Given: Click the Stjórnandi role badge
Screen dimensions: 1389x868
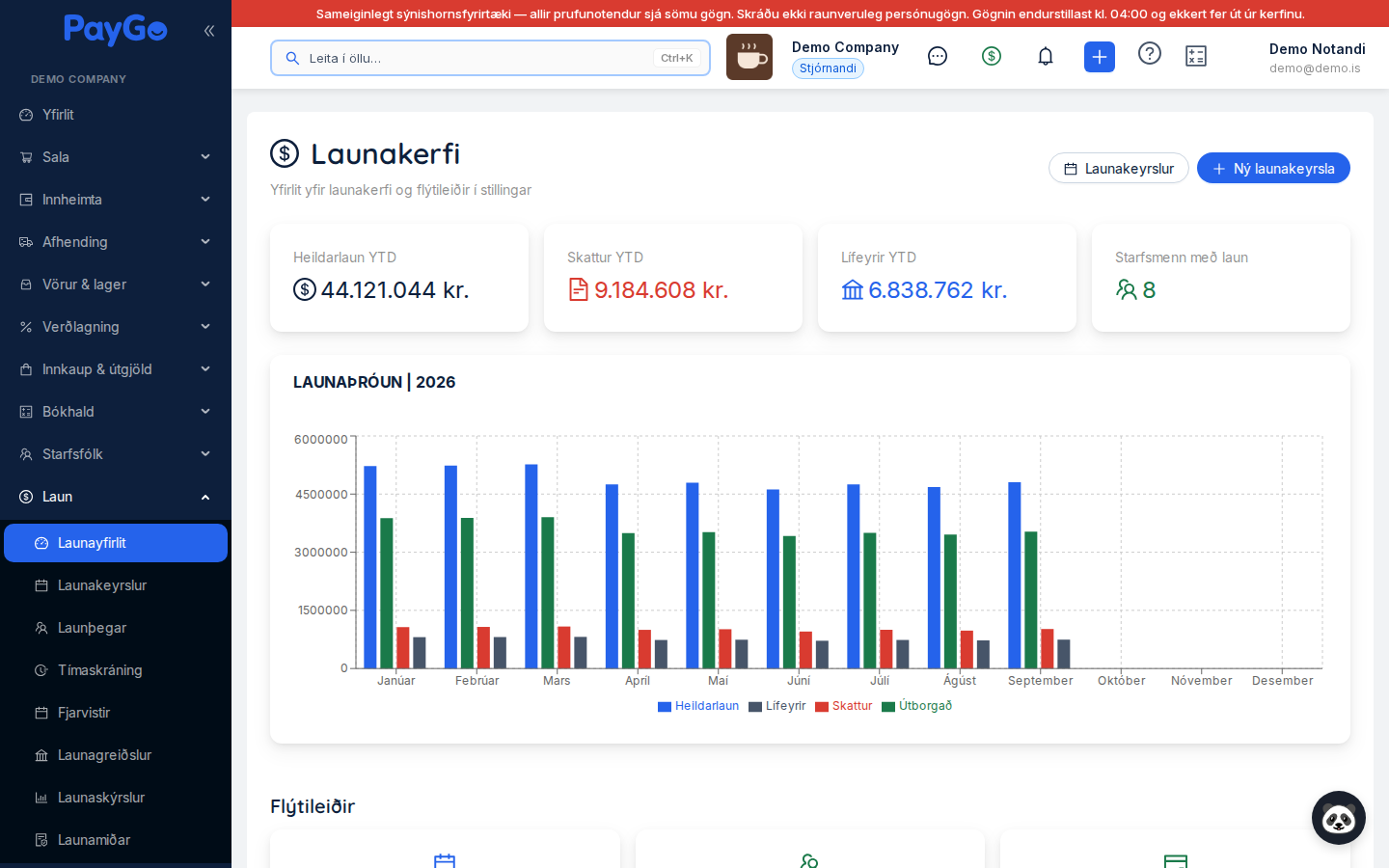Looking at the screenshot, I should click(828, 68).
